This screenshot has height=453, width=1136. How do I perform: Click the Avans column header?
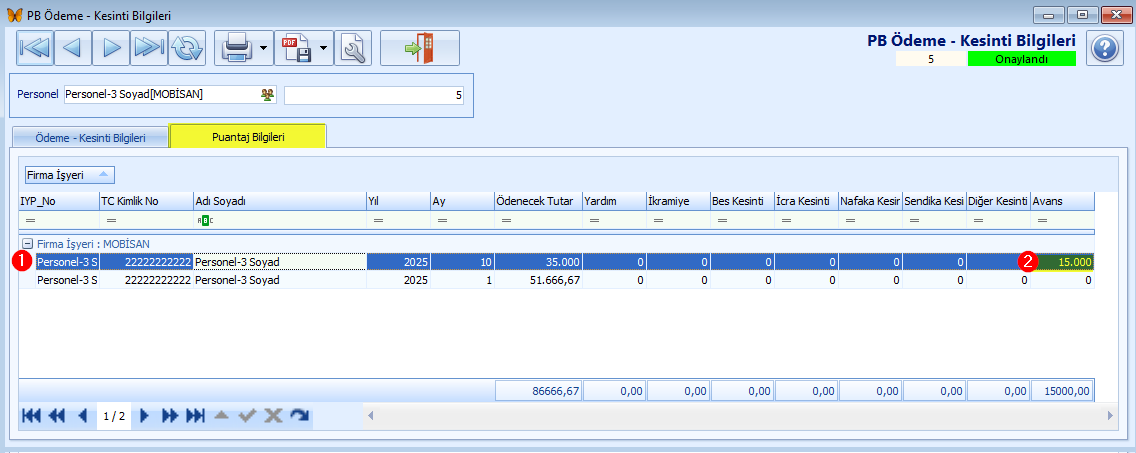point(1061,201)
